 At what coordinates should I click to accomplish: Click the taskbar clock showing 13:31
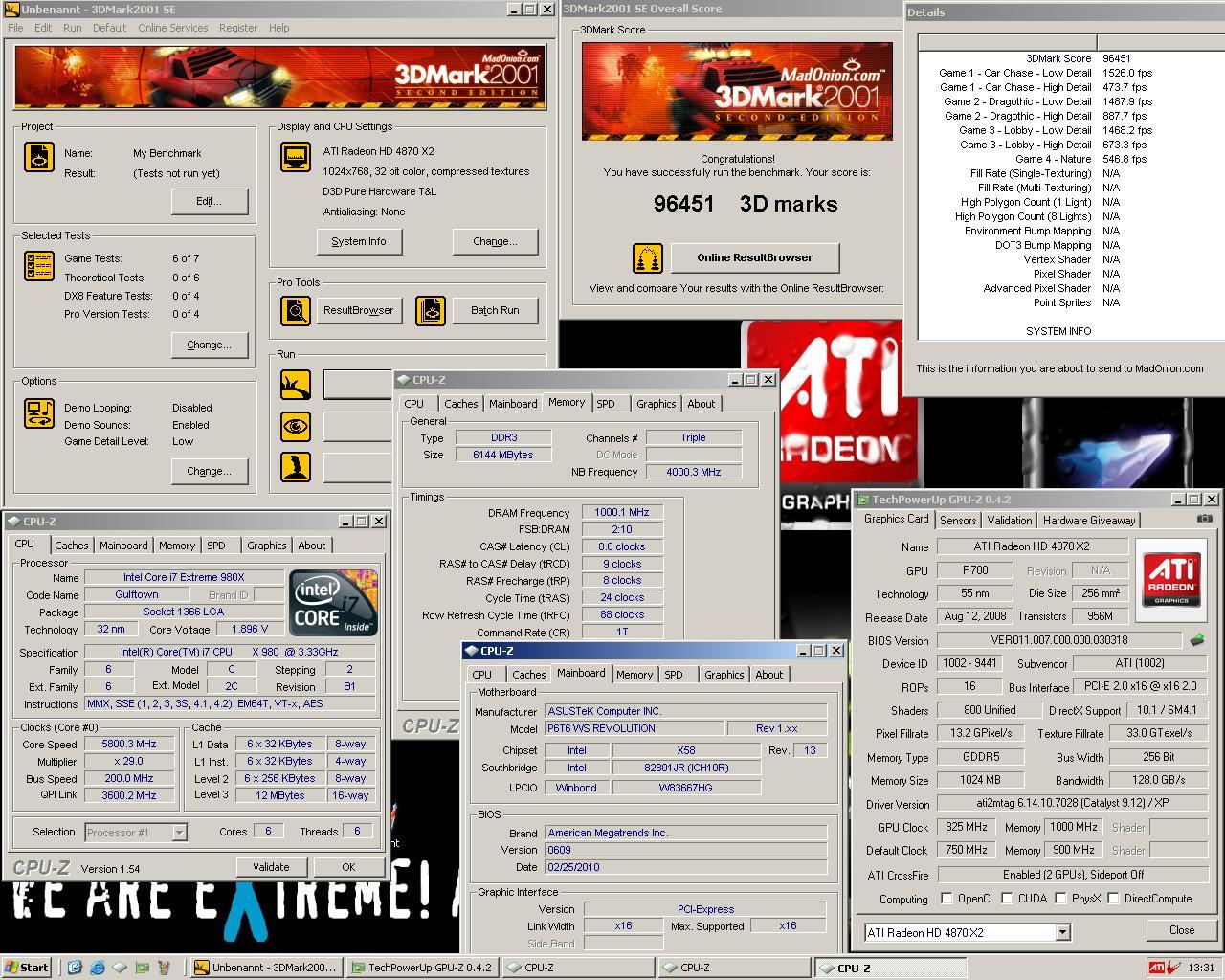1201,968
